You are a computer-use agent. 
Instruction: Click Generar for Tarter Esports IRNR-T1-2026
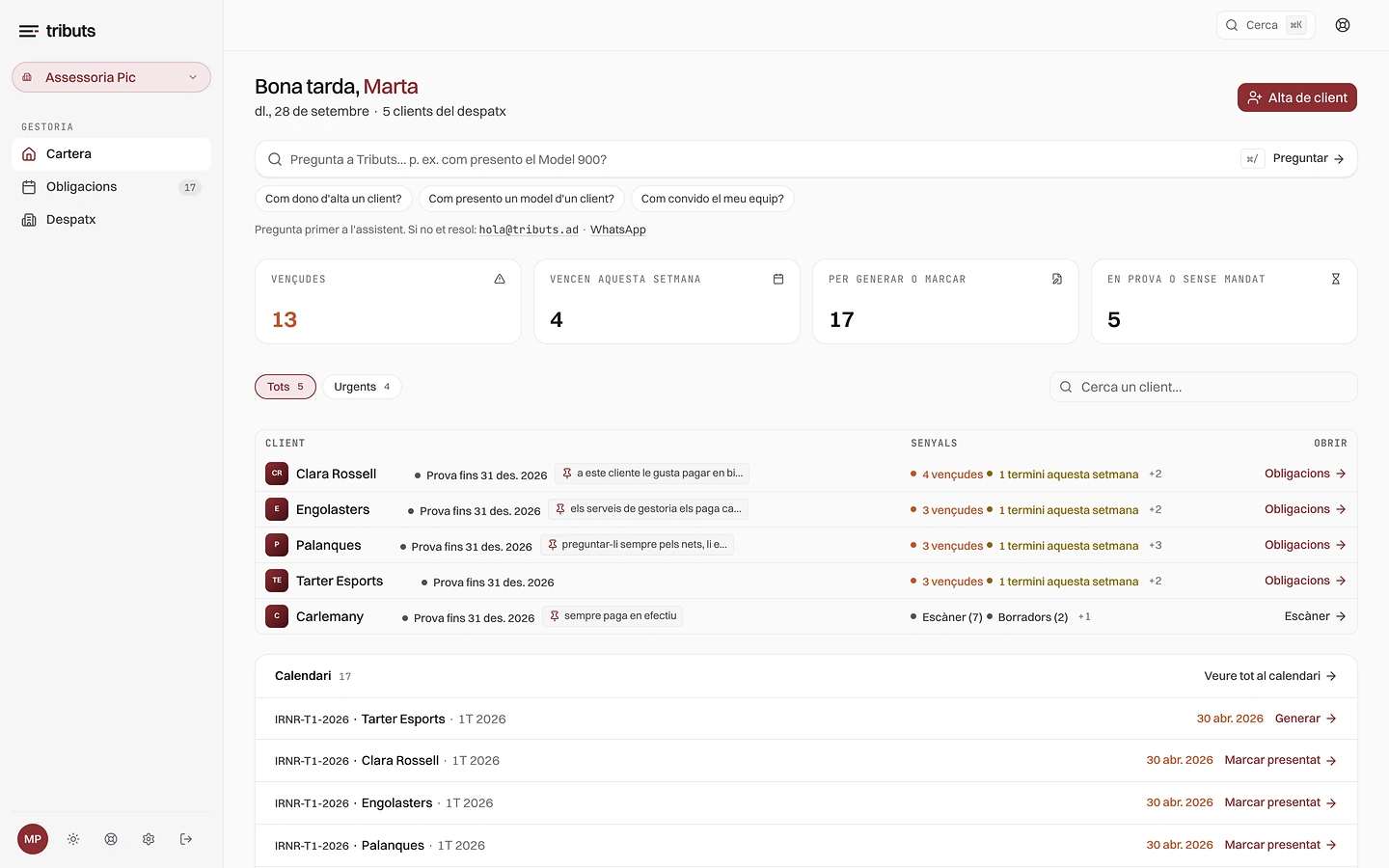1306,719
